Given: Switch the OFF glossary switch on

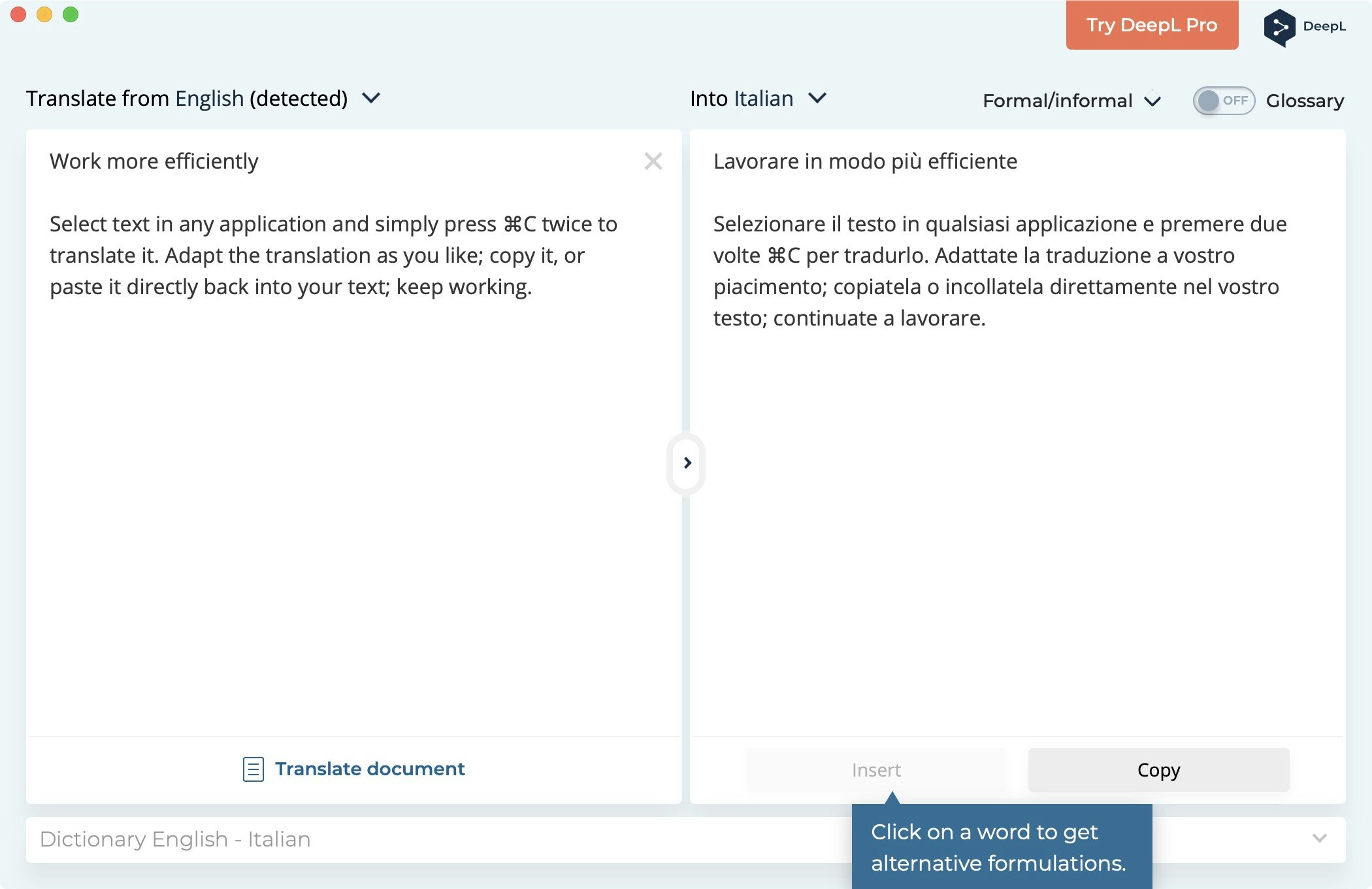Looking at the screenshot, I should point(1224,100).
